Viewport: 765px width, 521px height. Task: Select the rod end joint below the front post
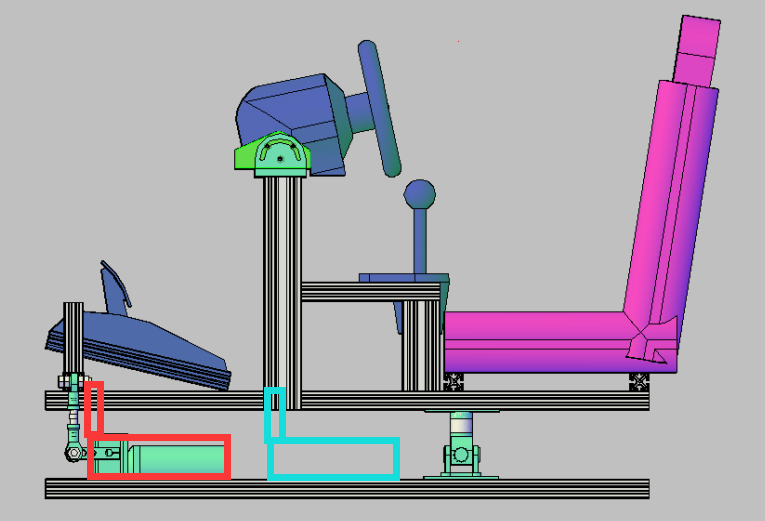point(73,453)
